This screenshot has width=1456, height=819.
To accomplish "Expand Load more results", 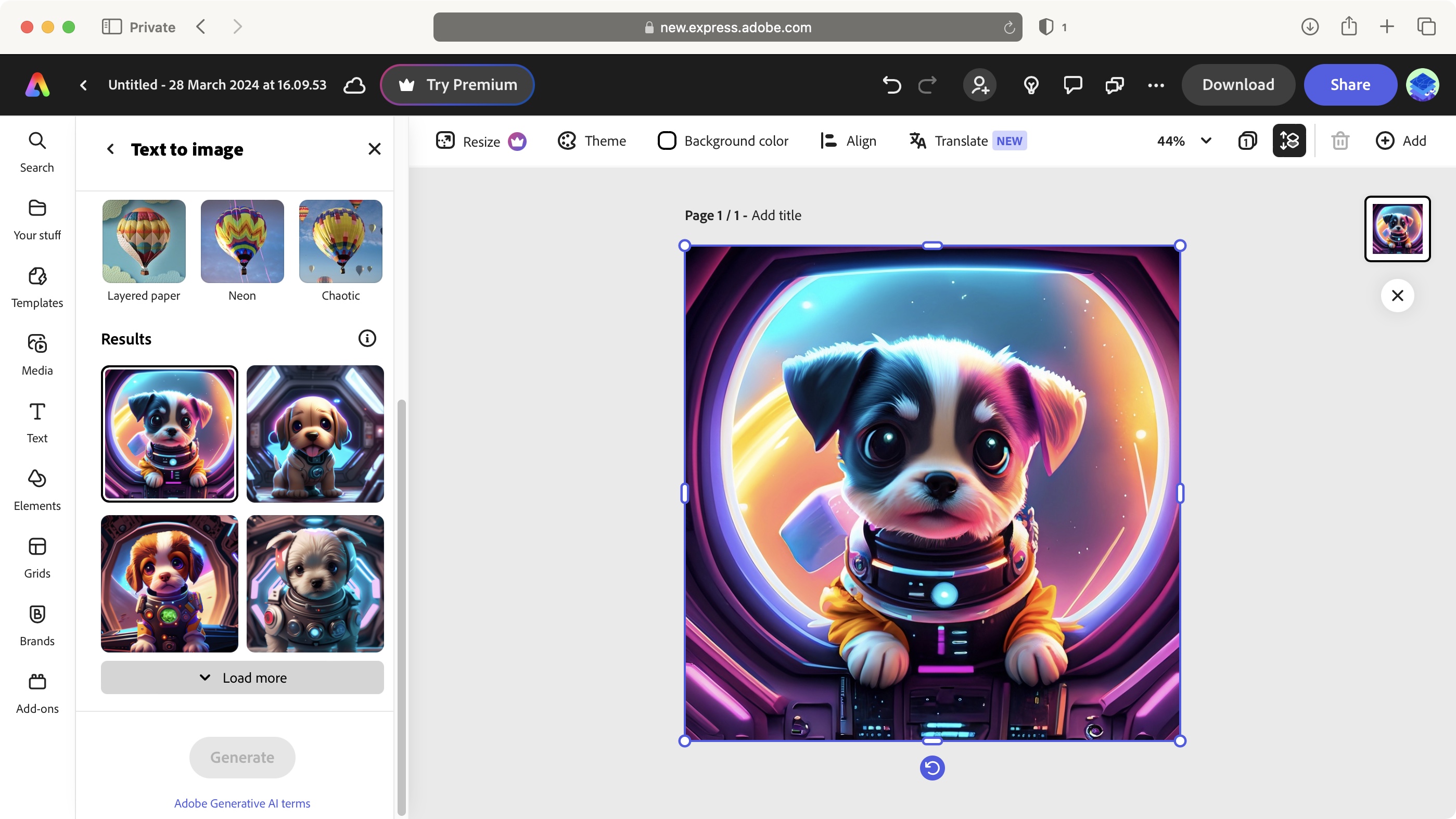I will click(242, 677).
